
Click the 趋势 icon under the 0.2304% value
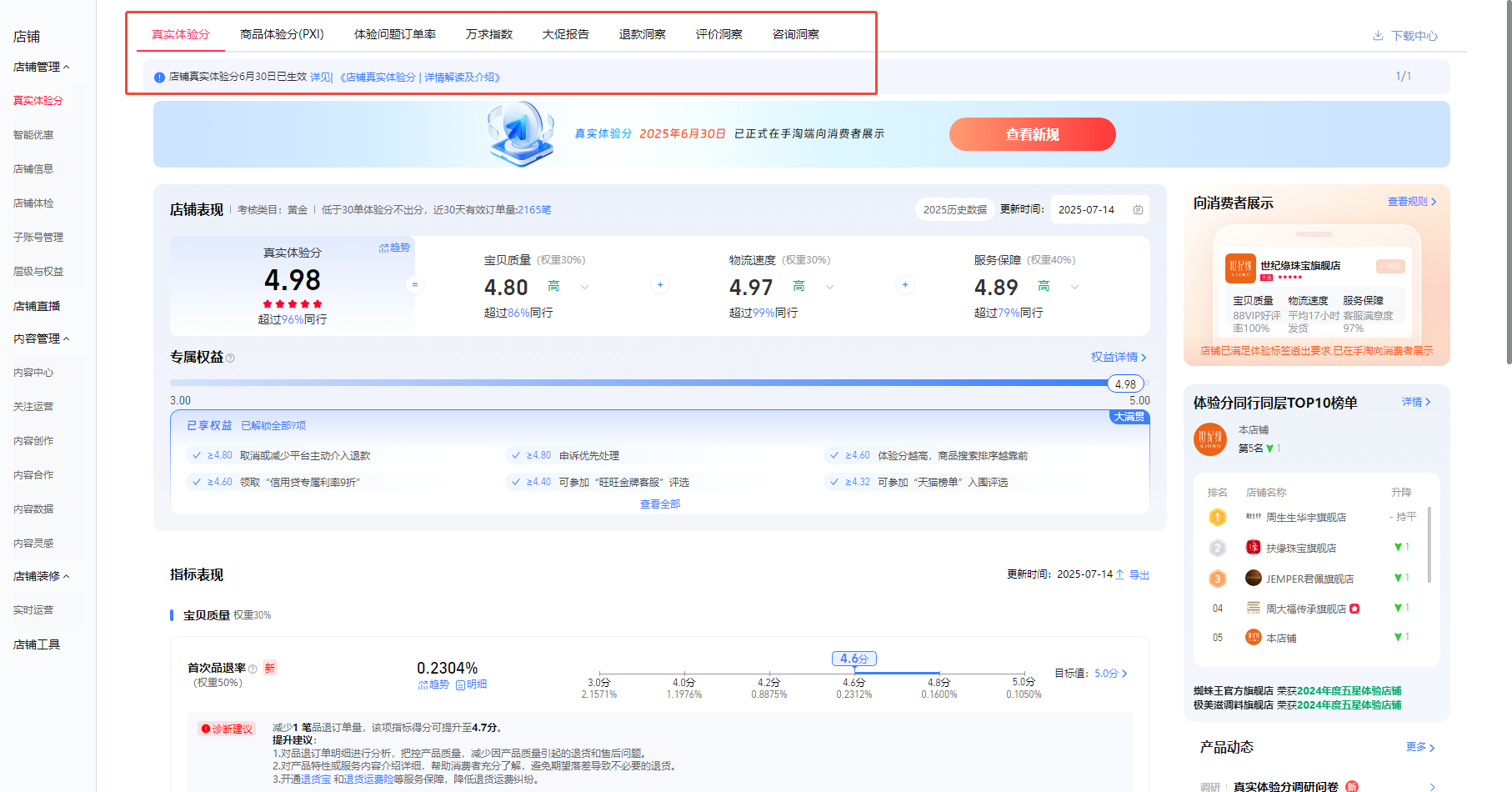click(x=423, y=684)
